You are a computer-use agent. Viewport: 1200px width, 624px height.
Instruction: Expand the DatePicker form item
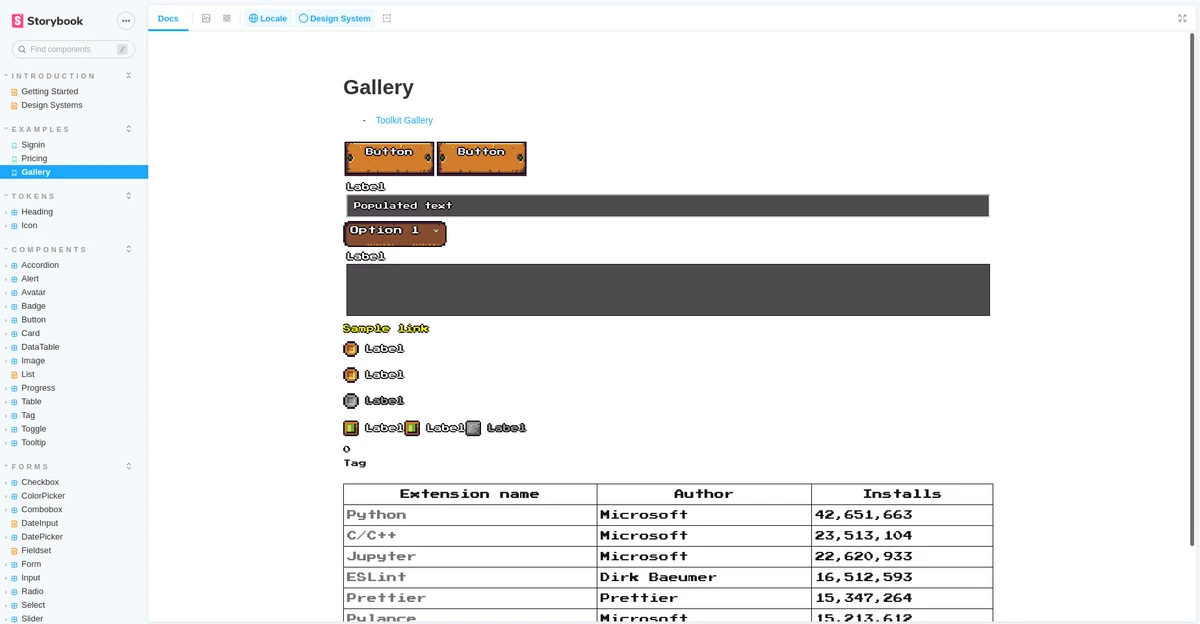click(x=42, y=537)
